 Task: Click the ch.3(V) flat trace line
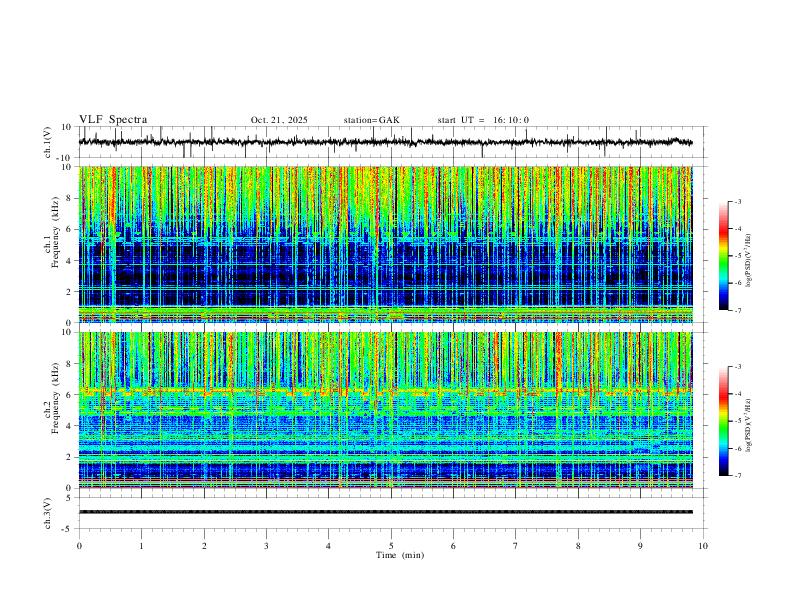pos(386,512)
